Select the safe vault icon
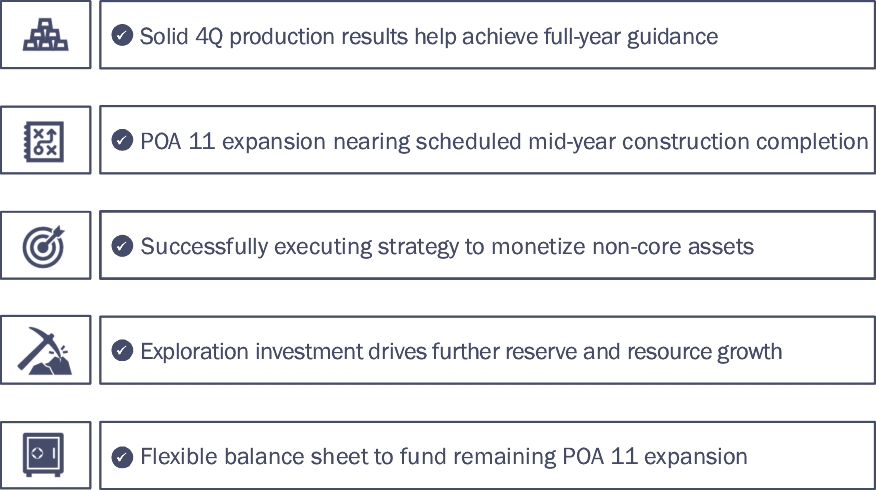This screenshot has height=490, width=876. [x=45, y=455]
